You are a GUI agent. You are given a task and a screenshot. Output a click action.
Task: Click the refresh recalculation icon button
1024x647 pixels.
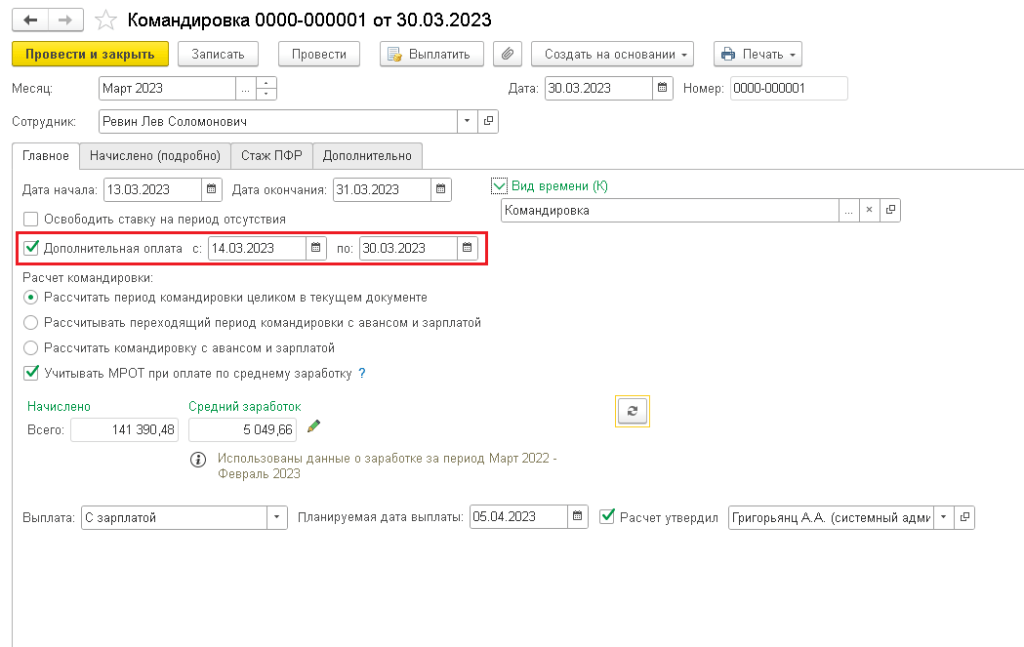pyautogui.click(x=632, y=411)
